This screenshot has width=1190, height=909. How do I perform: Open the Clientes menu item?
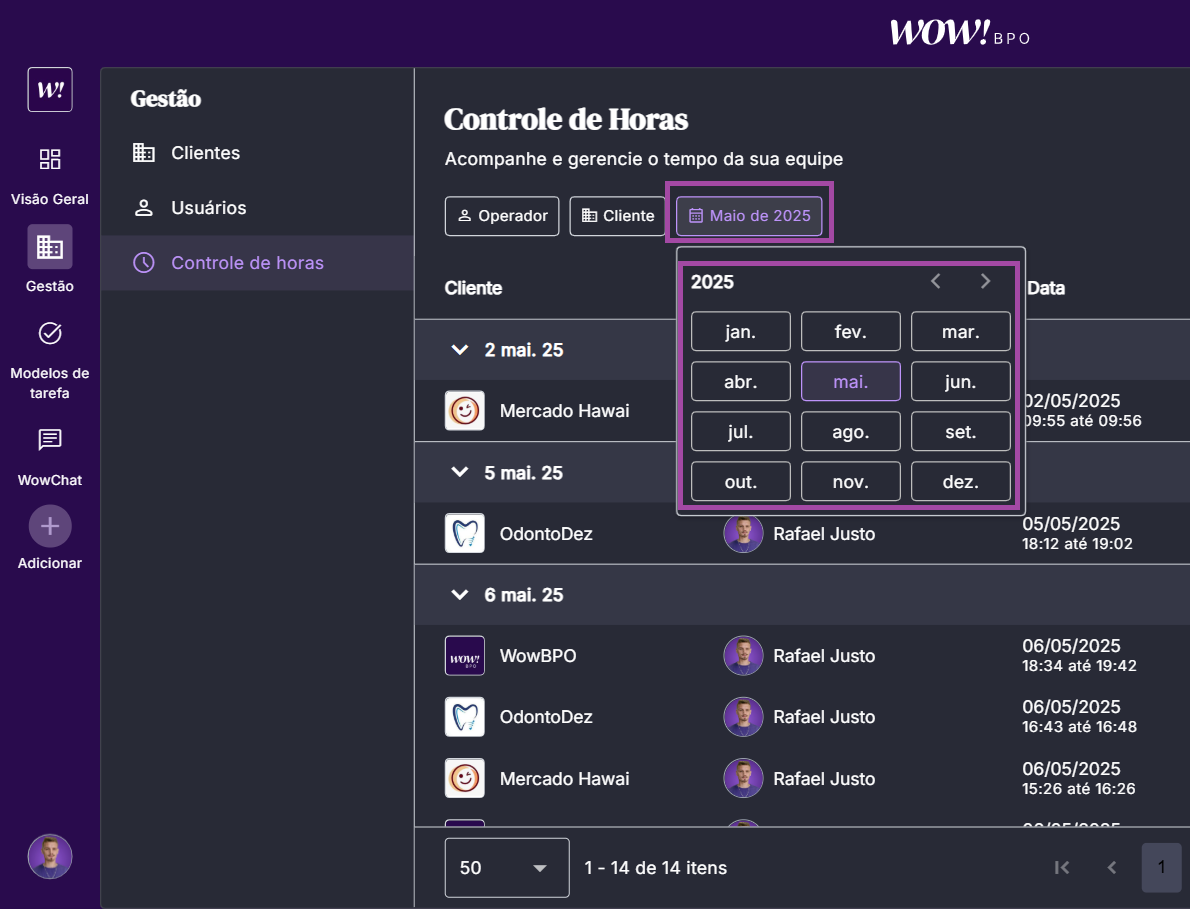205,153
